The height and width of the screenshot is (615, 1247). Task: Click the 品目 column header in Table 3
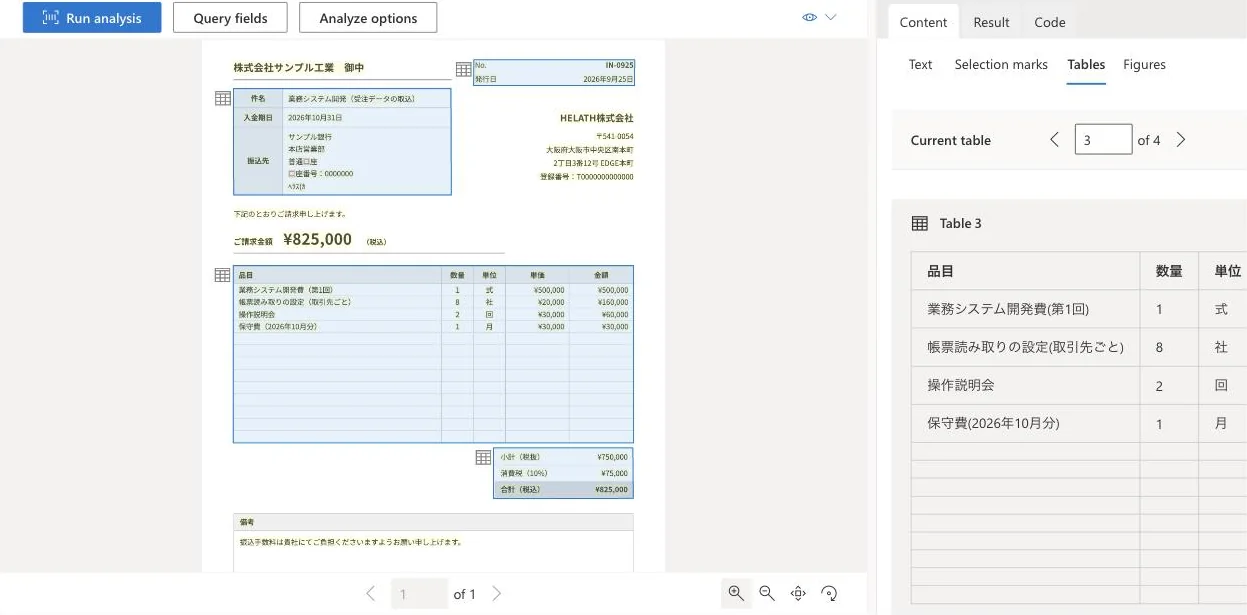(1025, 271)
